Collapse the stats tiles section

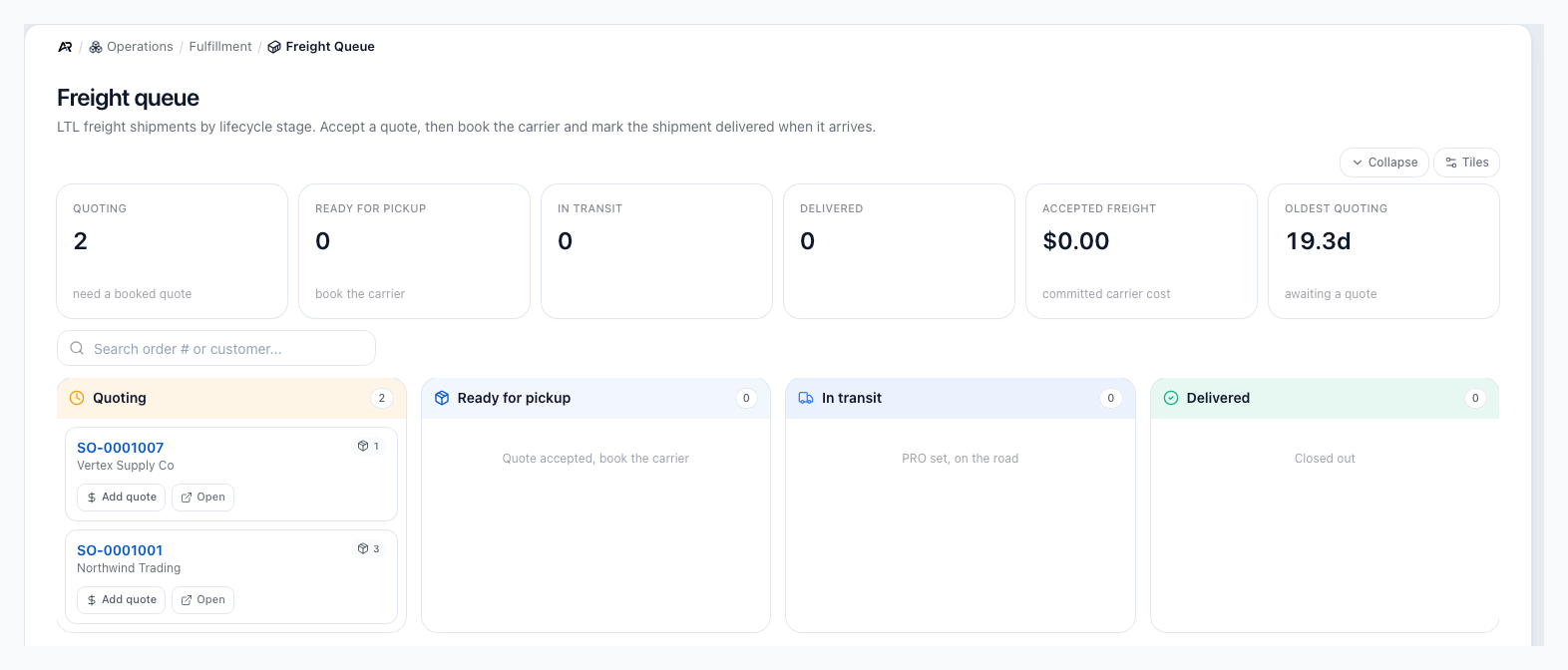click(1384, 163)
